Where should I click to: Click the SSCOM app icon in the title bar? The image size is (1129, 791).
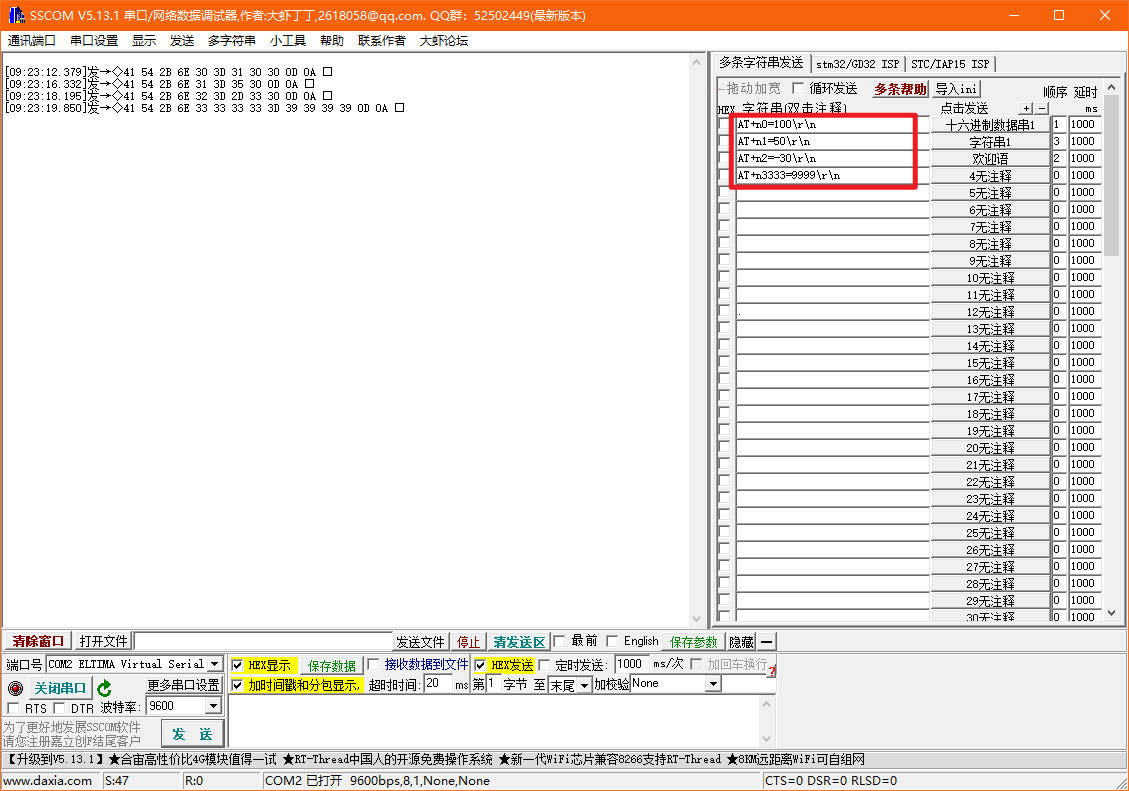(x=16, y=15)
